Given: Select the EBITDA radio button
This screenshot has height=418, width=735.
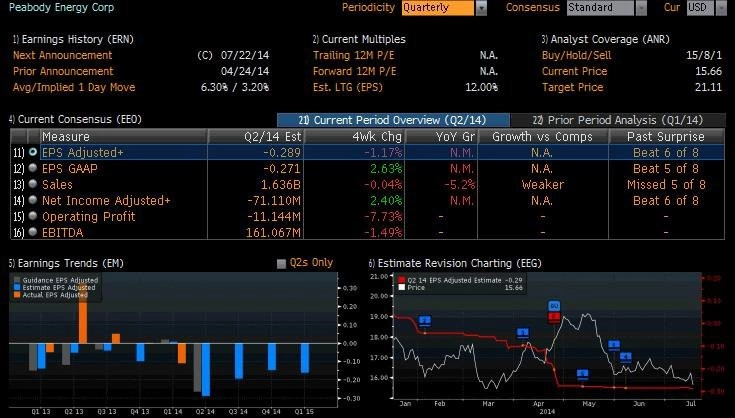Looking at the screenshot, I should click(x=33, y=231).
